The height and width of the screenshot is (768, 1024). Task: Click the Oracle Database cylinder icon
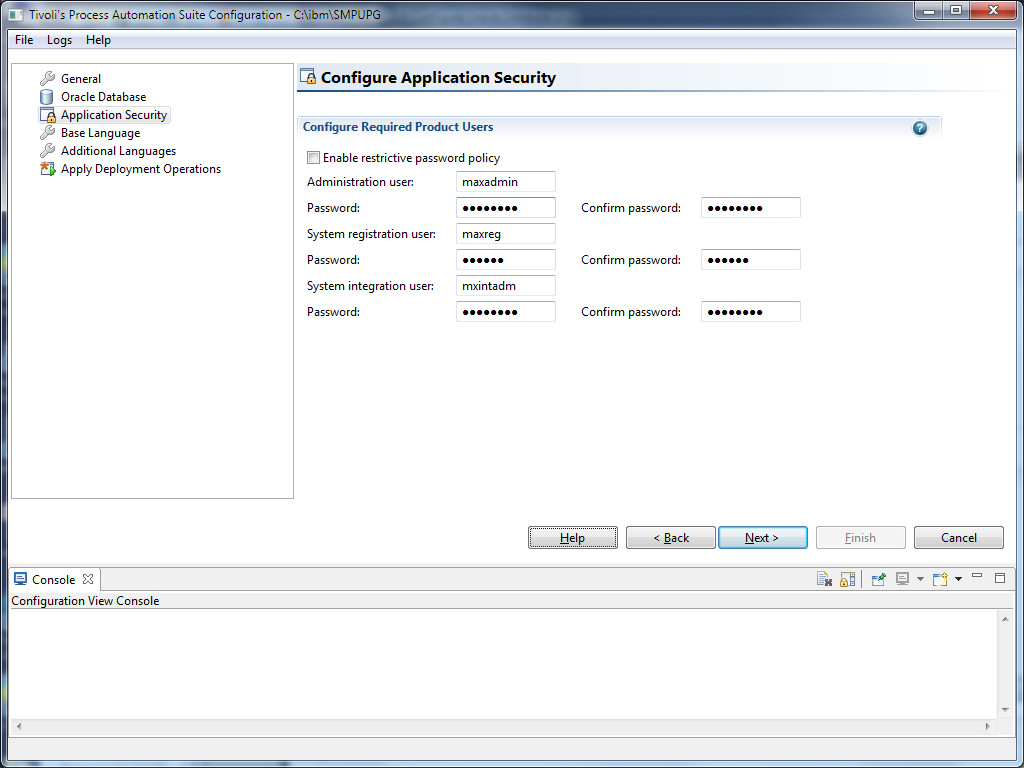(x=47, y=97)
